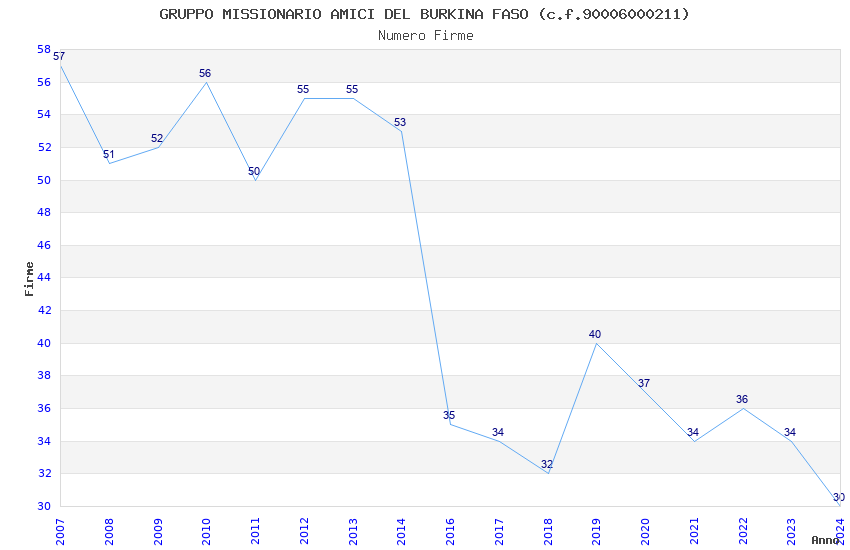
Task: Click x-axis year label 2007
Action: (60, 532)
